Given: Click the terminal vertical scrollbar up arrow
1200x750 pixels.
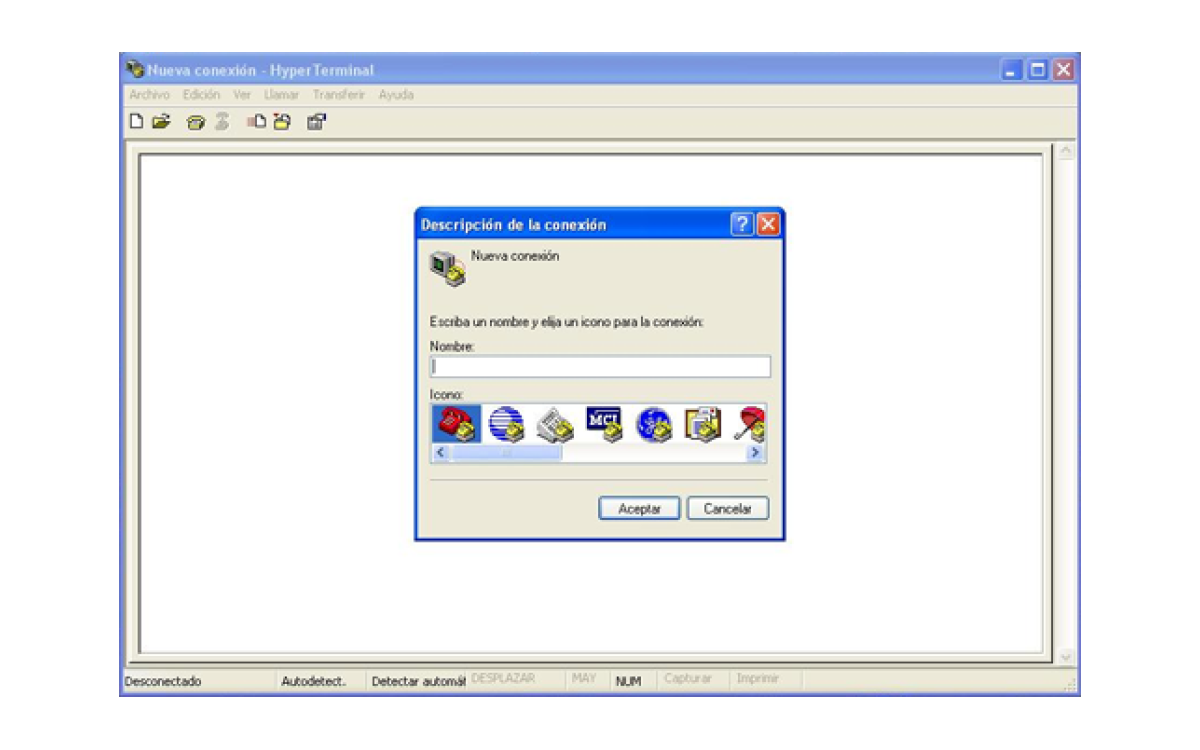Looking at the screenshot, I should [x=1065, y=152].
